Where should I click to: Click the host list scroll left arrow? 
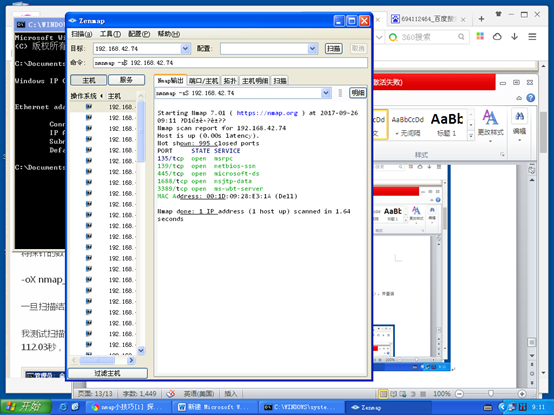click(74, 360)
